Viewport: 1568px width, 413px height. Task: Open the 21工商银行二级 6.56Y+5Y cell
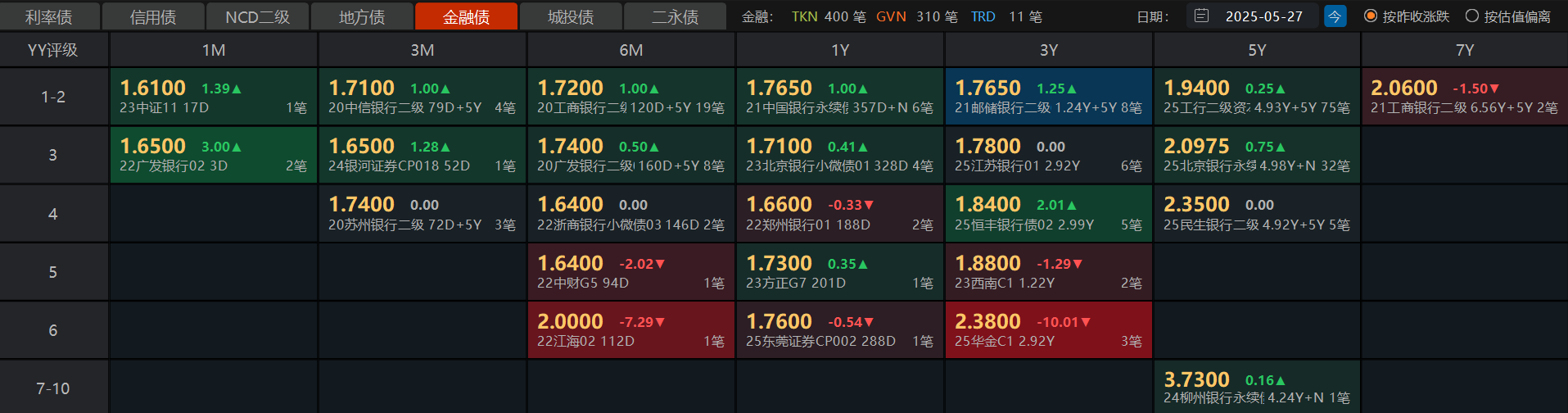click(x=1464, y=97)
